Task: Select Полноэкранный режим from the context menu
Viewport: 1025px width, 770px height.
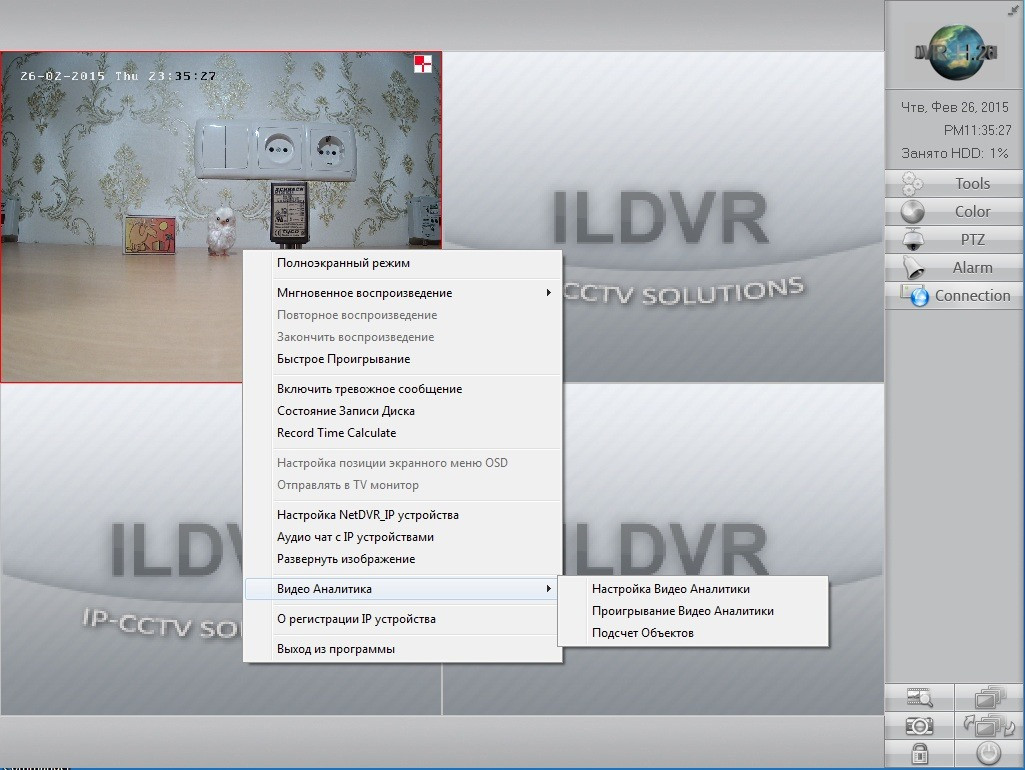Action: click(x=343, y=263)
